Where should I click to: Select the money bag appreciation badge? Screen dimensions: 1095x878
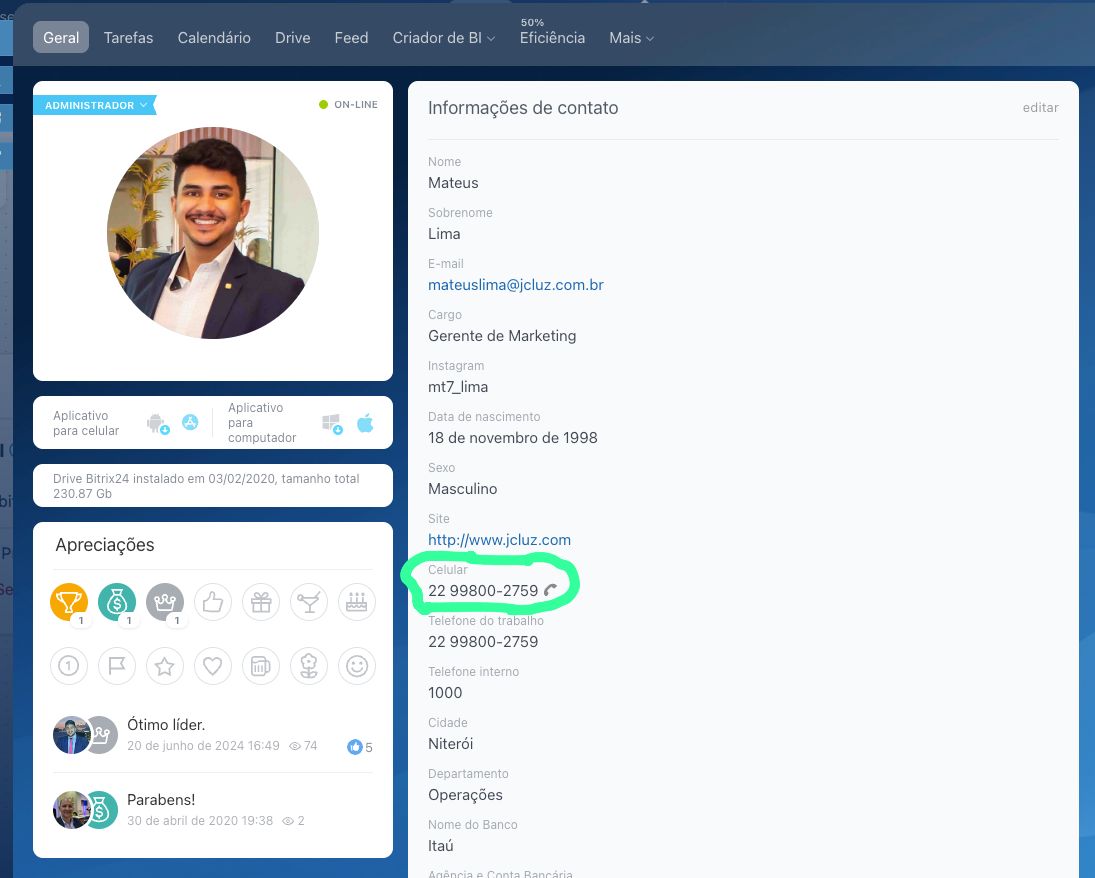pyautogui.click(x=117, y=602)
